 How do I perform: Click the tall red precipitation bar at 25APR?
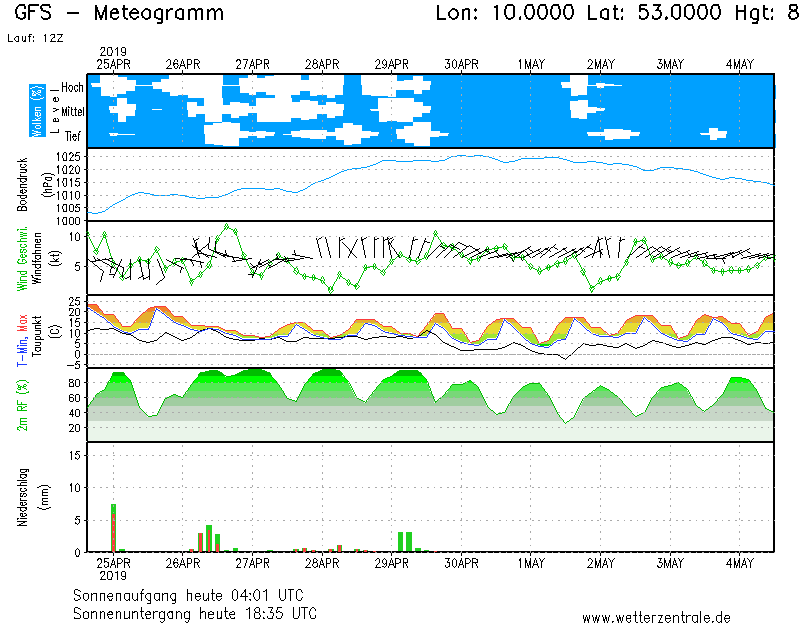113,532
